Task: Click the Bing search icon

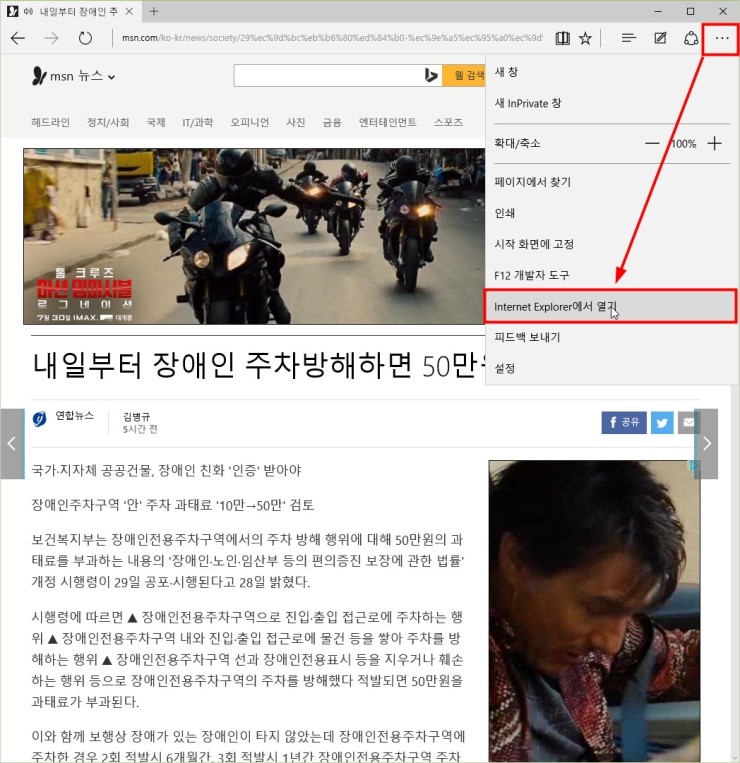Action: click(x=431, y=75)
